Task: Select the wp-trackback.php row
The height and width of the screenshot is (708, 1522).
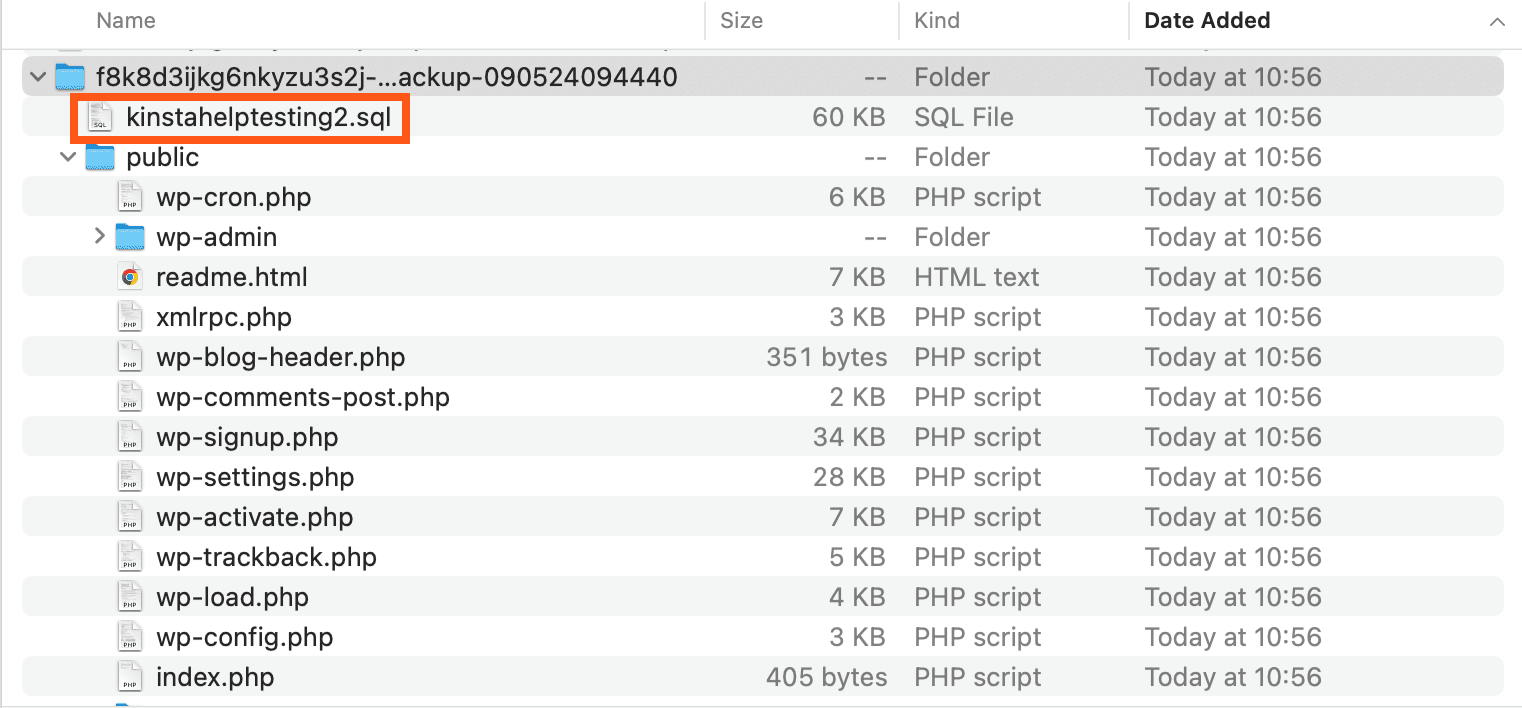Action: 266,557
